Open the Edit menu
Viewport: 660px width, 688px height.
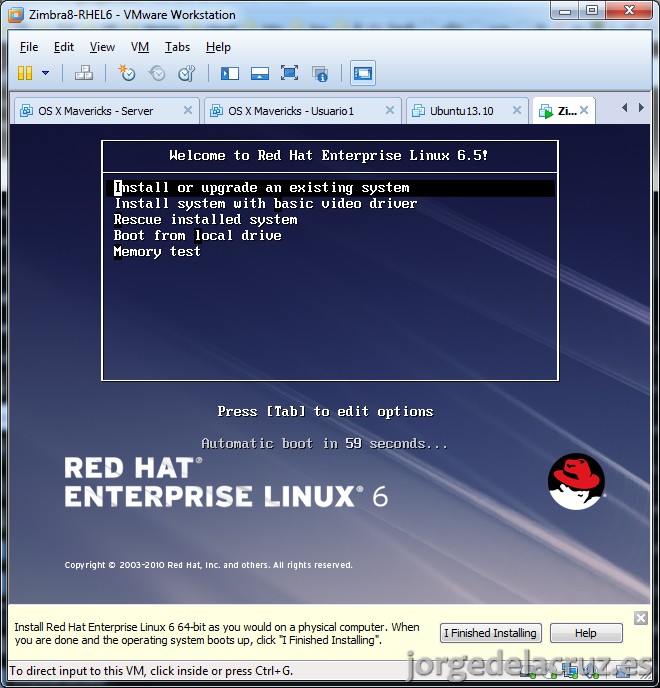point(64,47)
